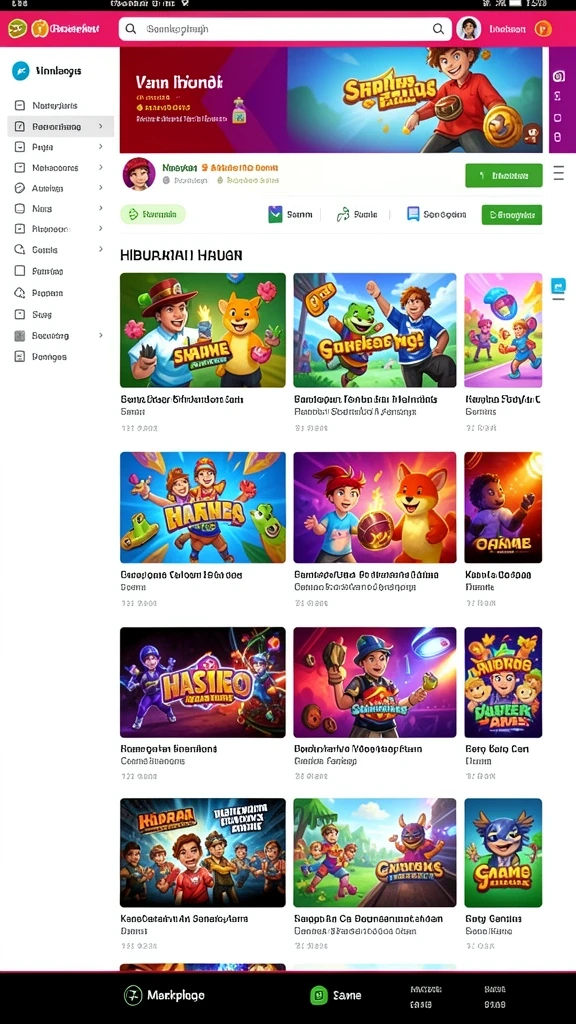Expand the chevron beside the last arrowed sidebar item

101,335
